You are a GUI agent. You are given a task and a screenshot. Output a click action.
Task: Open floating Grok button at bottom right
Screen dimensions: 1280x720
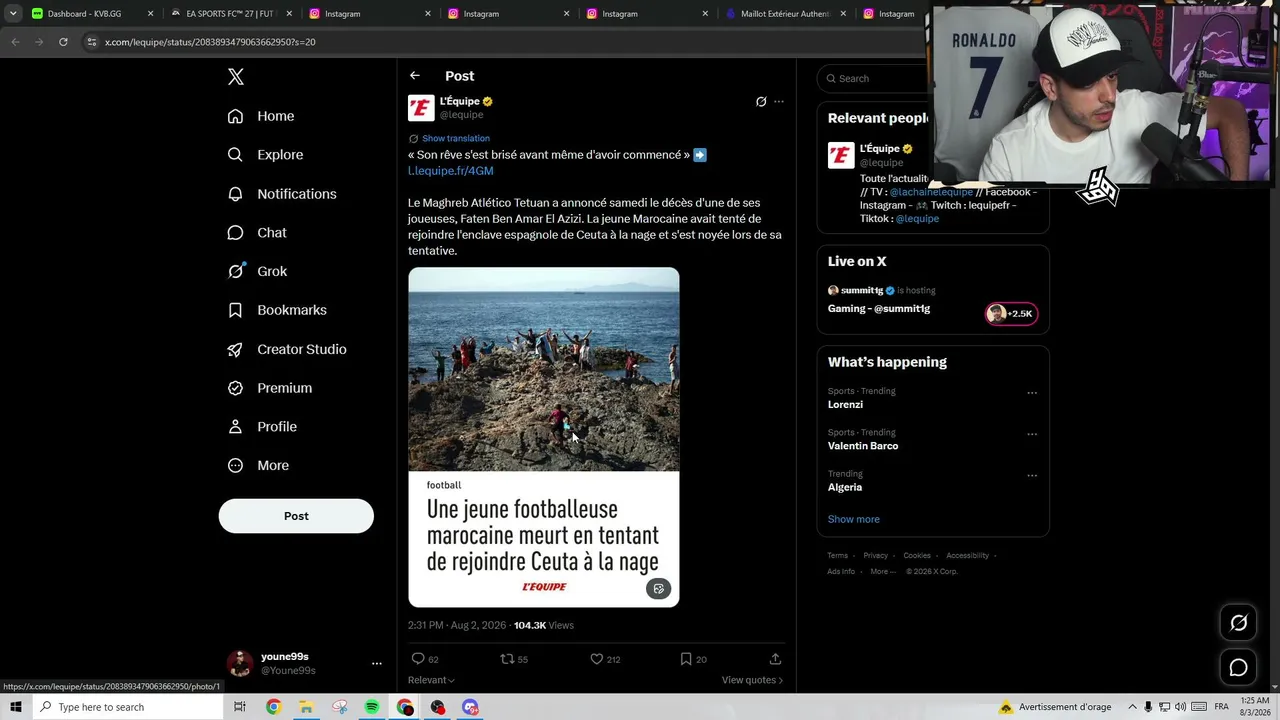(1238, 623)
